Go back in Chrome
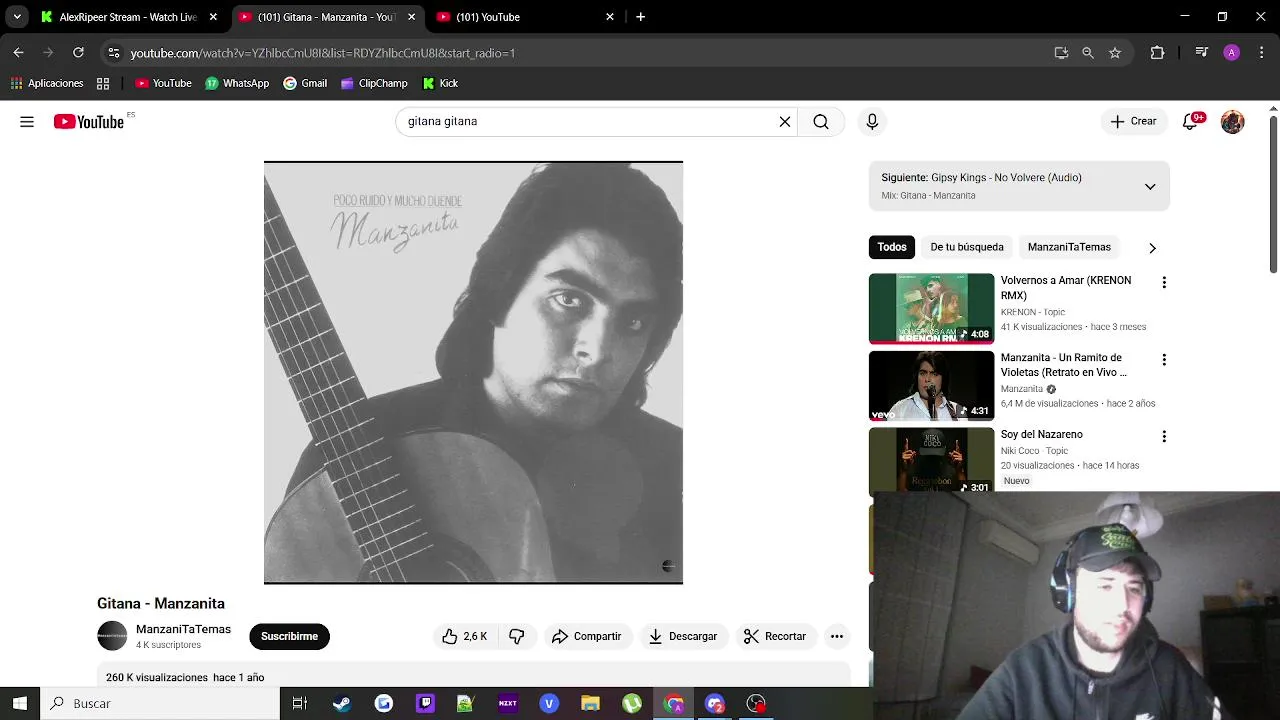Screen dimensions: 1280x720 tap(18, 53)
